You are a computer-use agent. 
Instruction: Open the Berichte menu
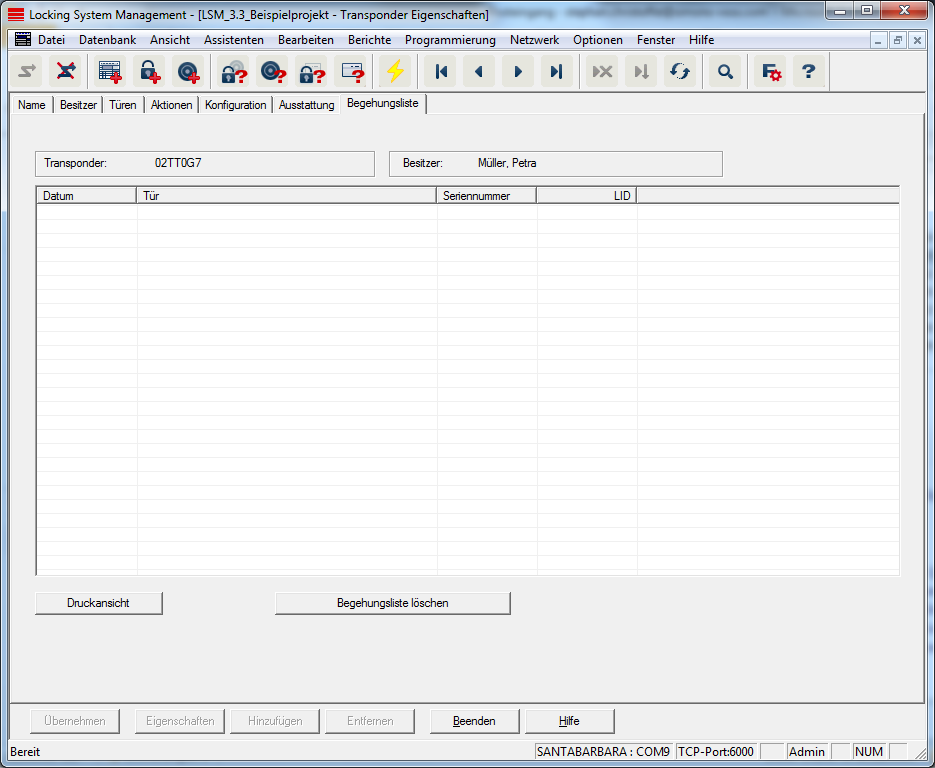[x=369, y=40]
